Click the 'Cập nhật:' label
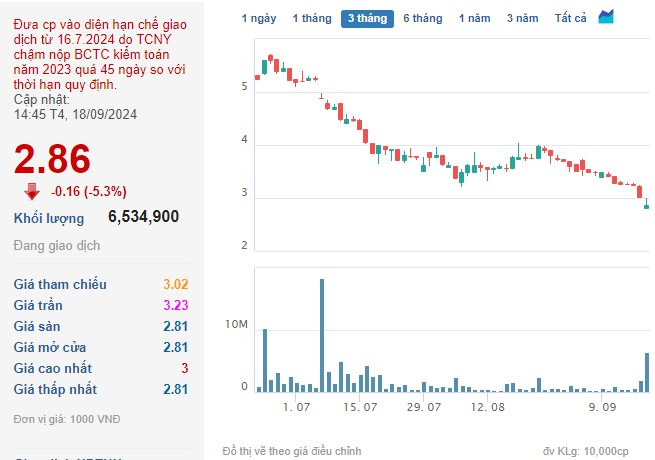The image size is (655, 460). click(42, 99)
